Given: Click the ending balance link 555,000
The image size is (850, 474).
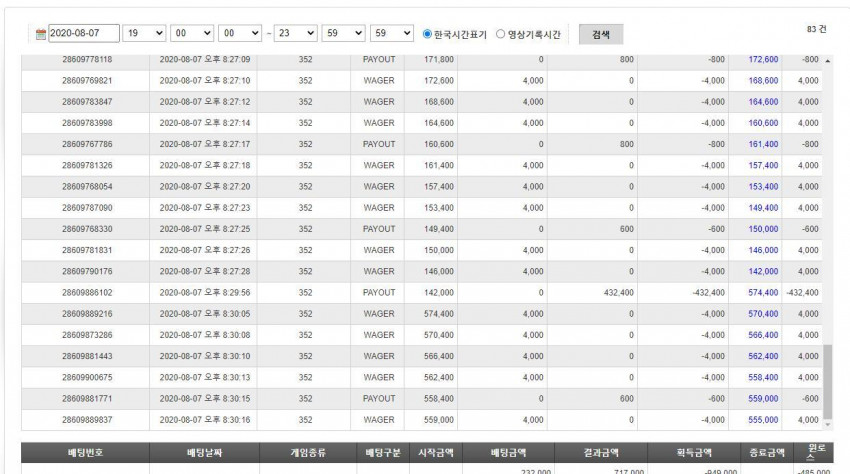Looking at the screenshot, I should click(x=763, y=420).
